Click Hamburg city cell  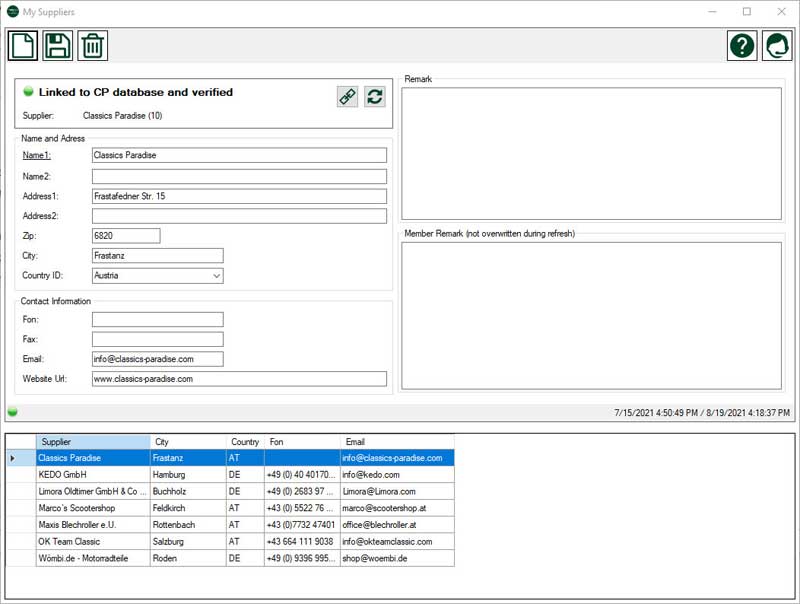click(188, 474)
